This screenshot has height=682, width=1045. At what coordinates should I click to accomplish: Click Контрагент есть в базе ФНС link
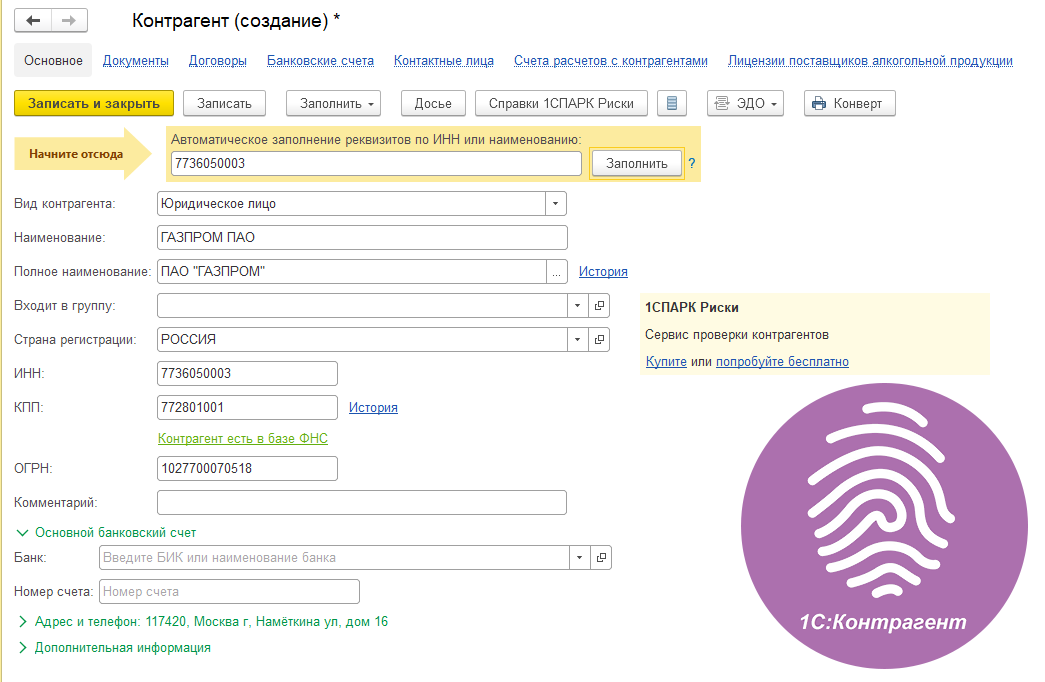point(243,438)
